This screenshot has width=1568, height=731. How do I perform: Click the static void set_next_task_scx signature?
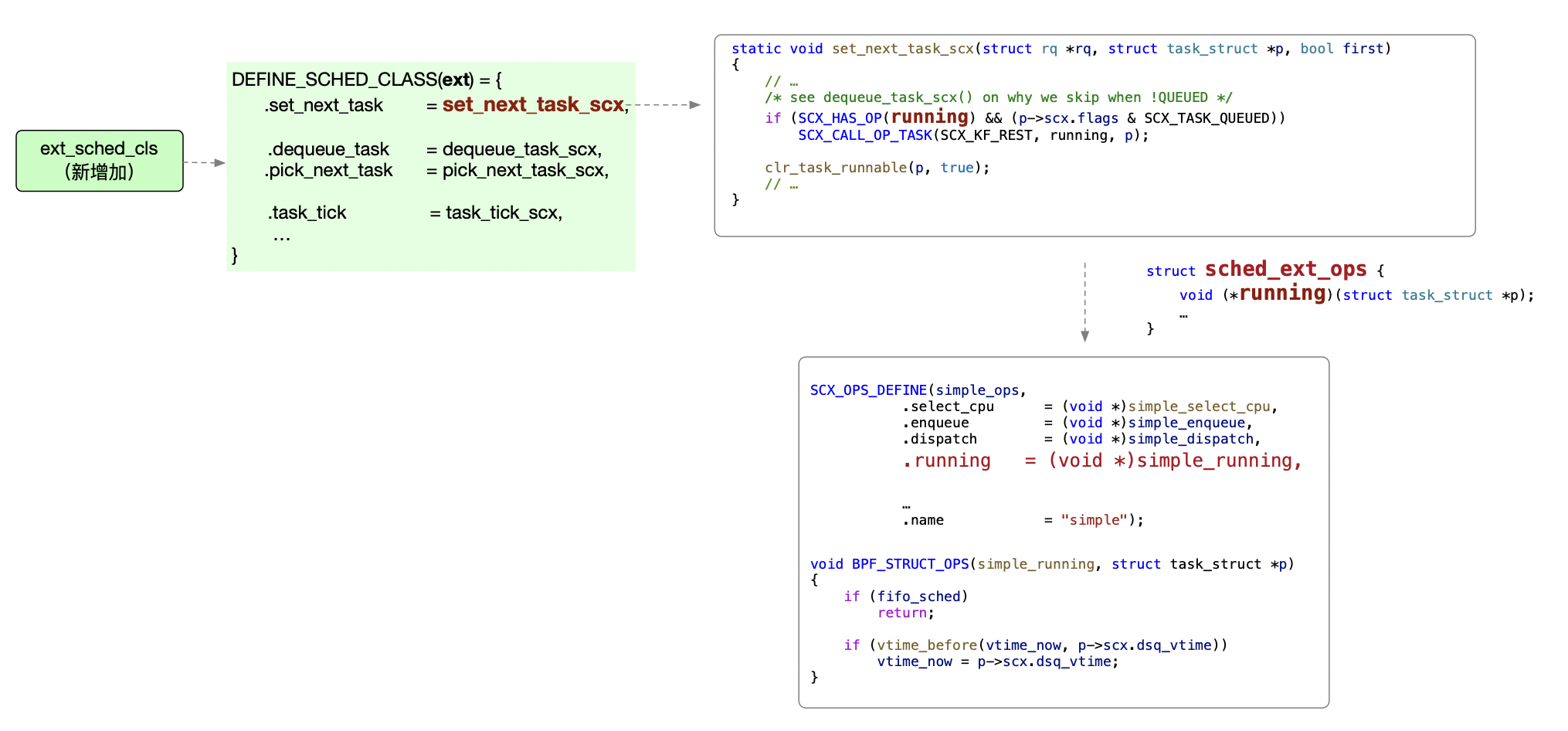coord(1061,49)
